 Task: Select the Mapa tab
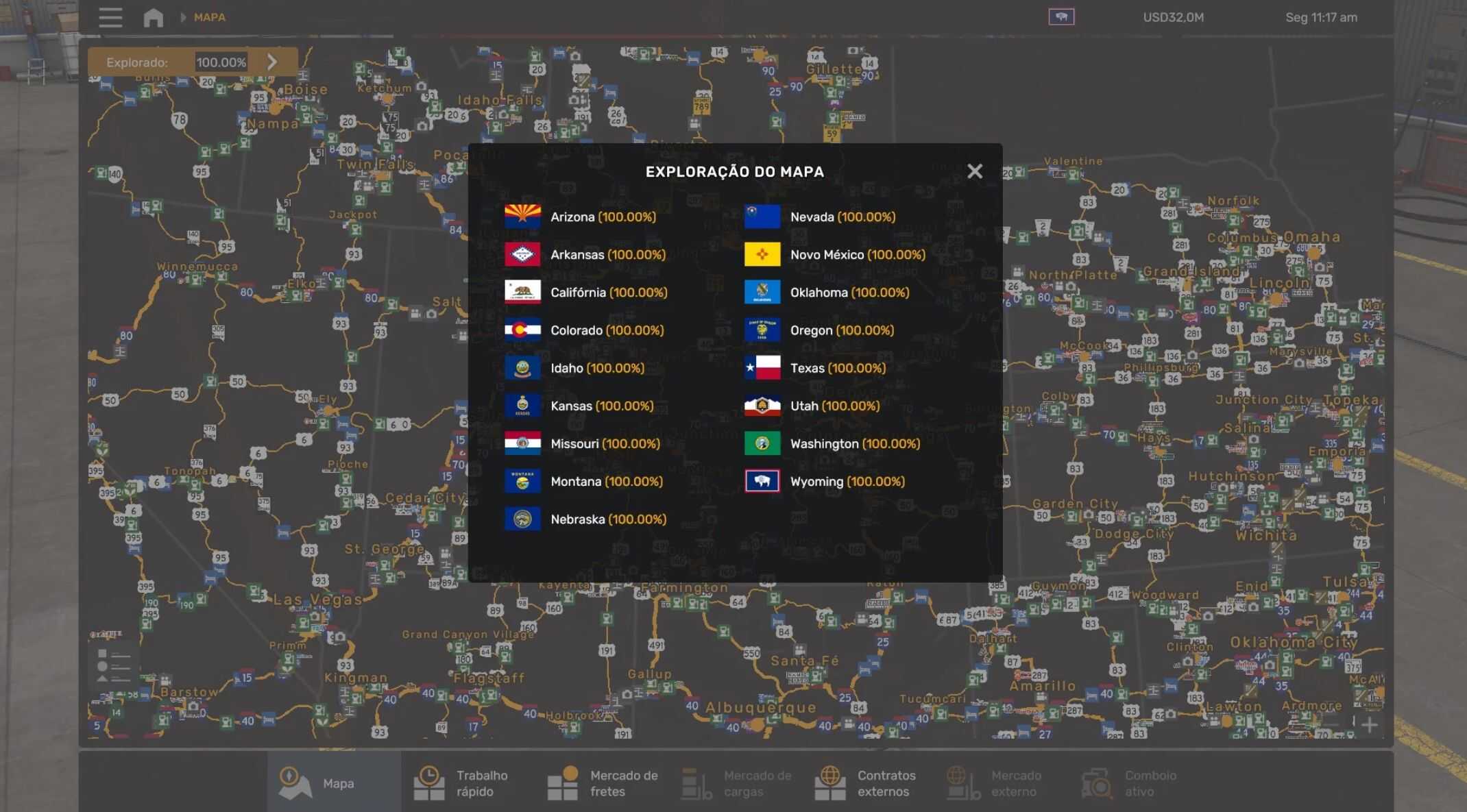(x=333, y=783)
